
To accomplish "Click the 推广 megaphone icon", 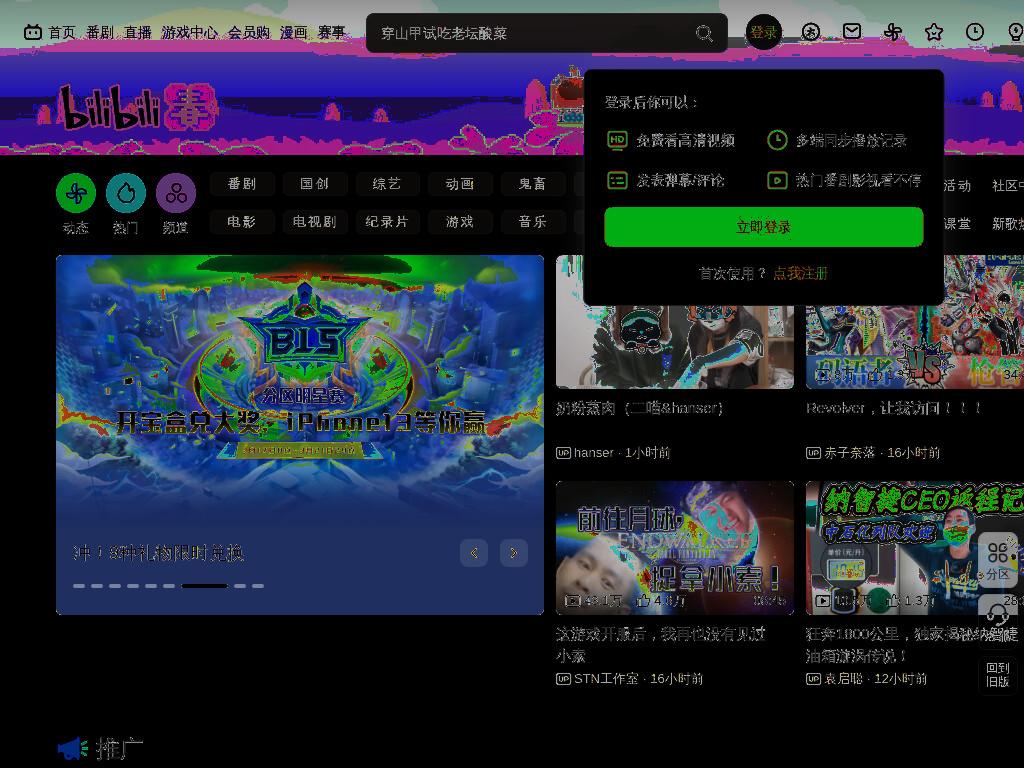I will (x=72, y=748).
